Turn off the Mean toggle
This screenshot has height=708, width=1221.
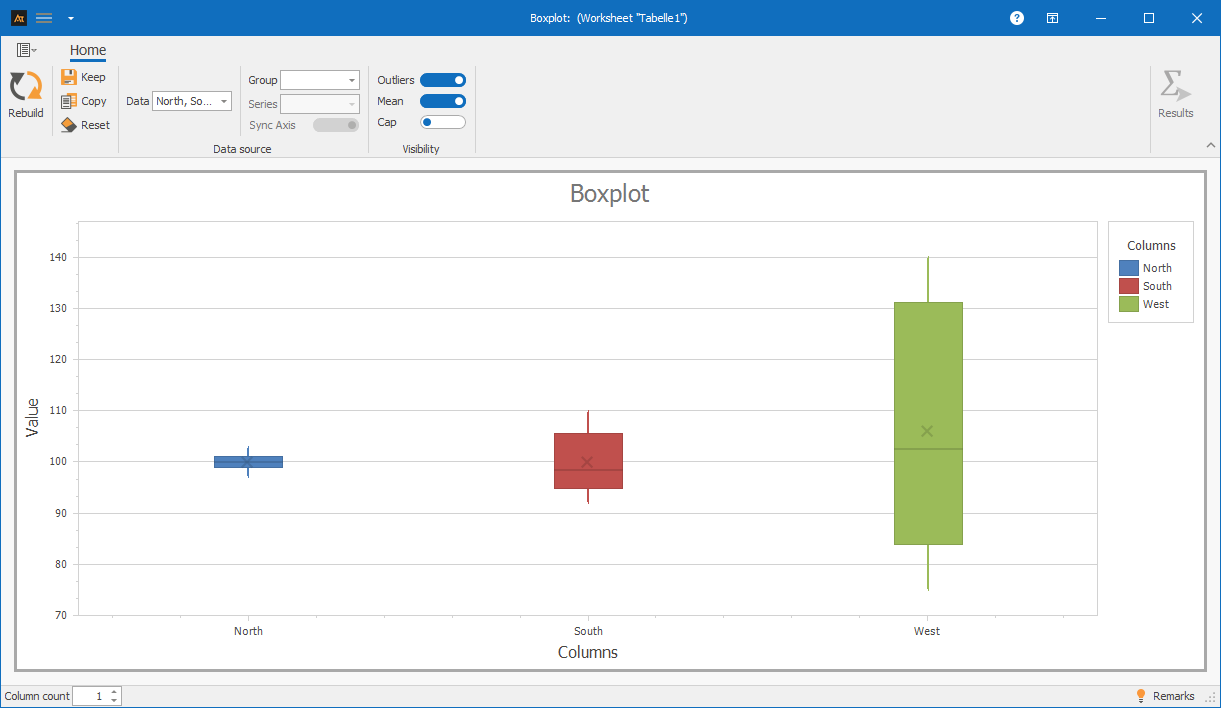click(x=443, y=101)
